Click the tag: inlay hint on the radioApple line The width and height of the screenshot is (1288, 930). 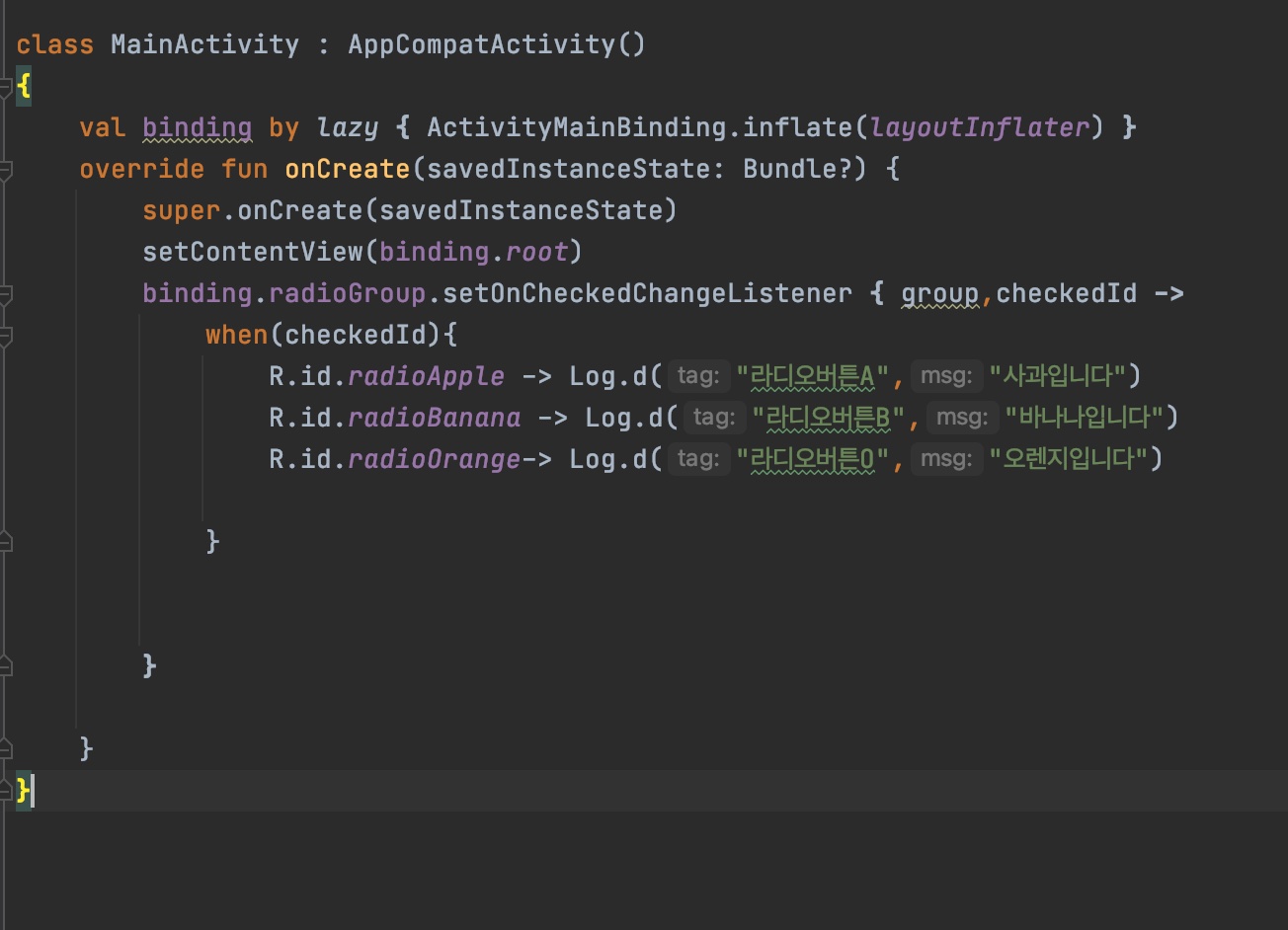(x=697, y=376)
